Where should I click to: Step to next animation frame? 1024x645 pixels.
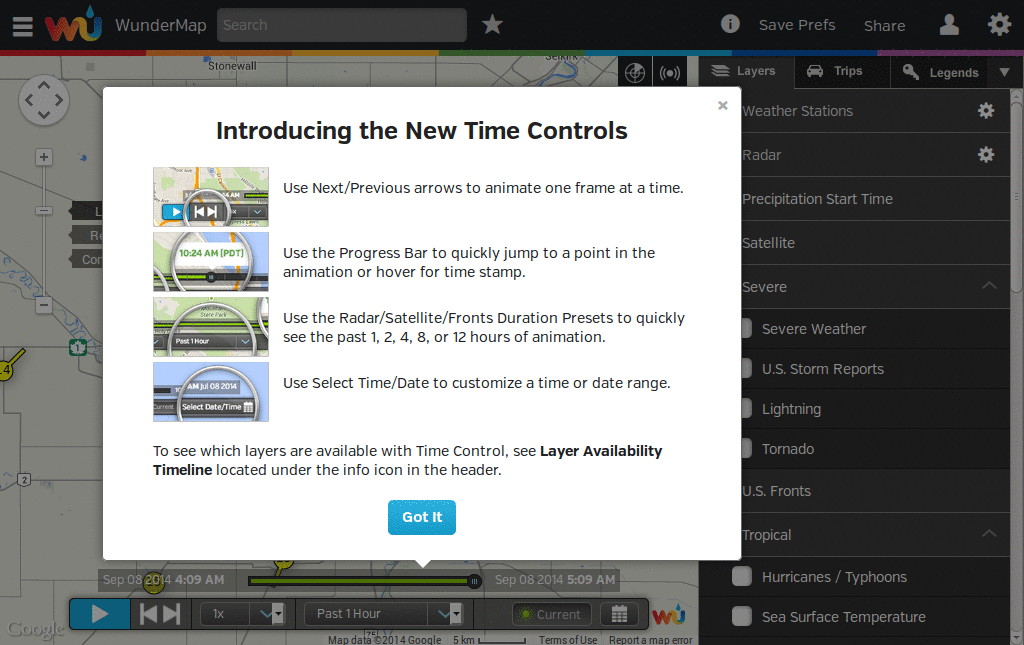[172, 614]
